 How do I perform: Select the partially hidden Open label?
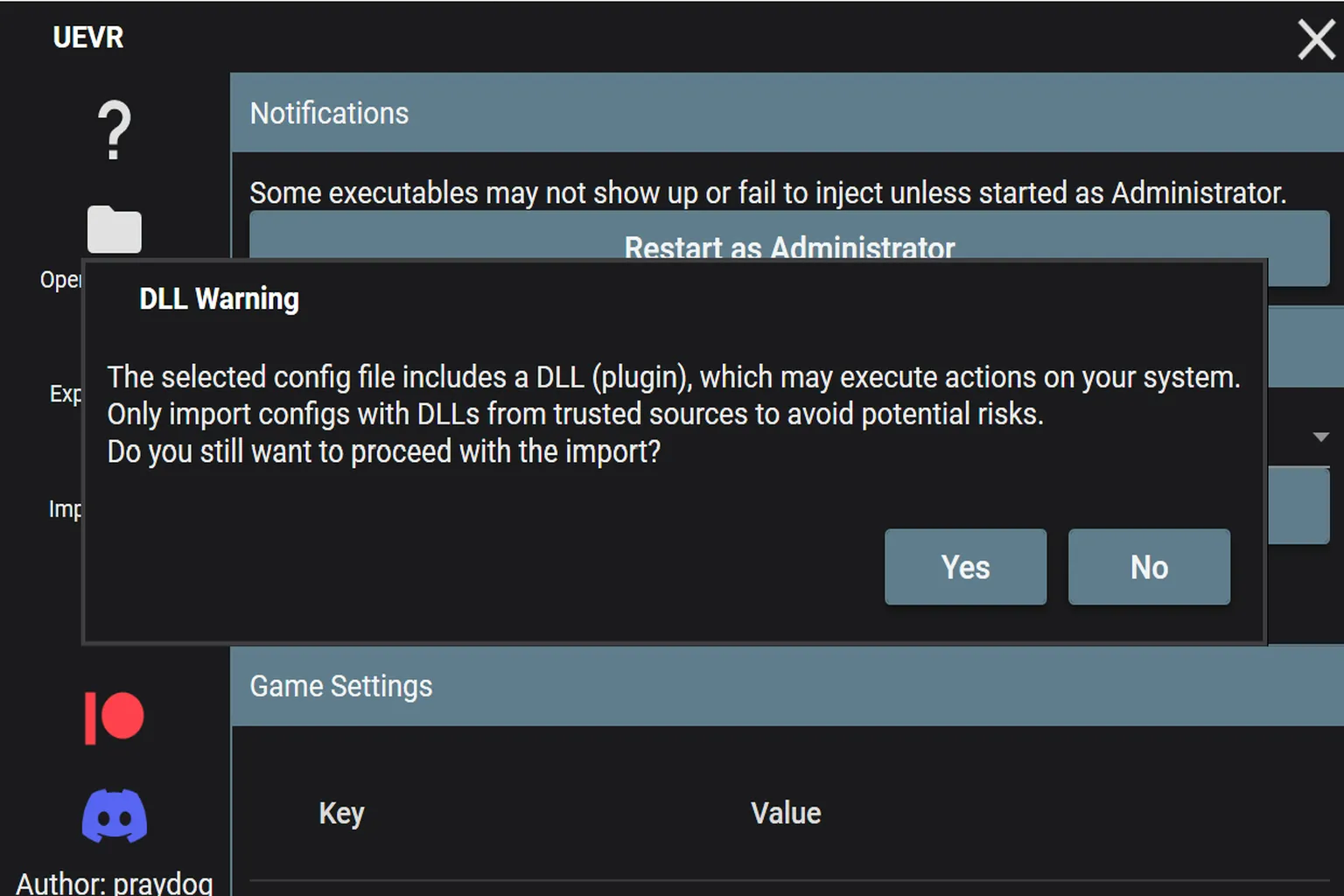point(60,280)
